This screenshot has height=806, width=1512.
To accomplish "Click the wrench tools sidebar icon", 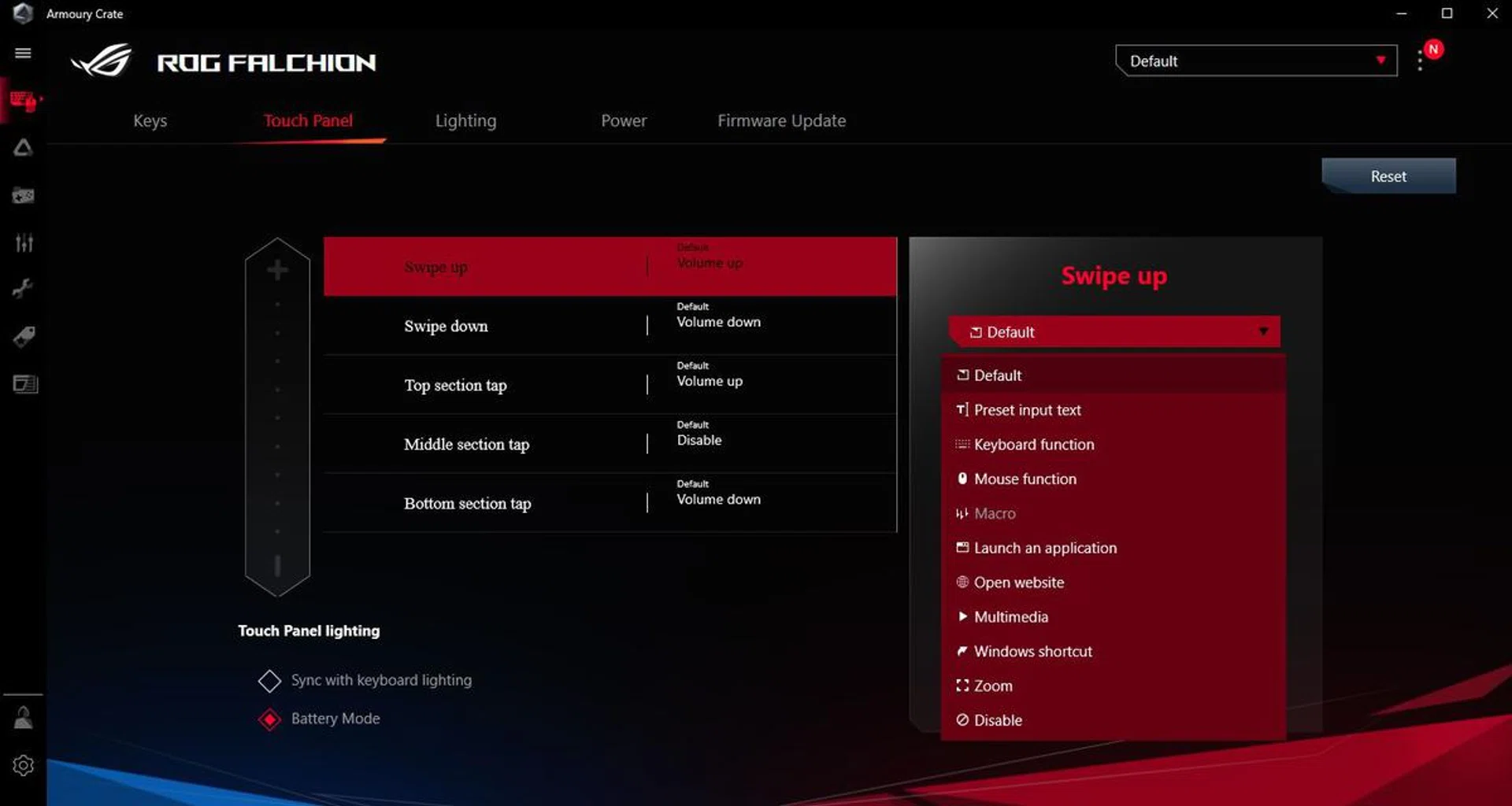I will pyautogui.click(x=23, y=289).
